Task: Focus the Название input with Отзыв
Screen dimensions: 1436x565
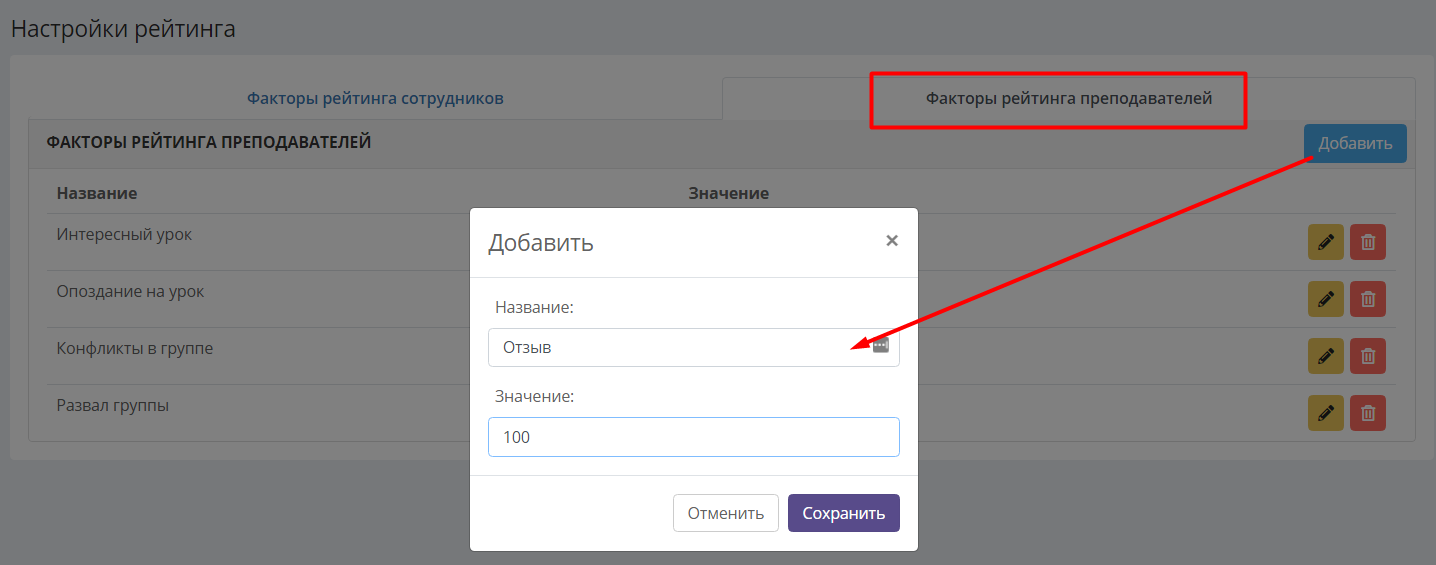Action: coord(694,347)
